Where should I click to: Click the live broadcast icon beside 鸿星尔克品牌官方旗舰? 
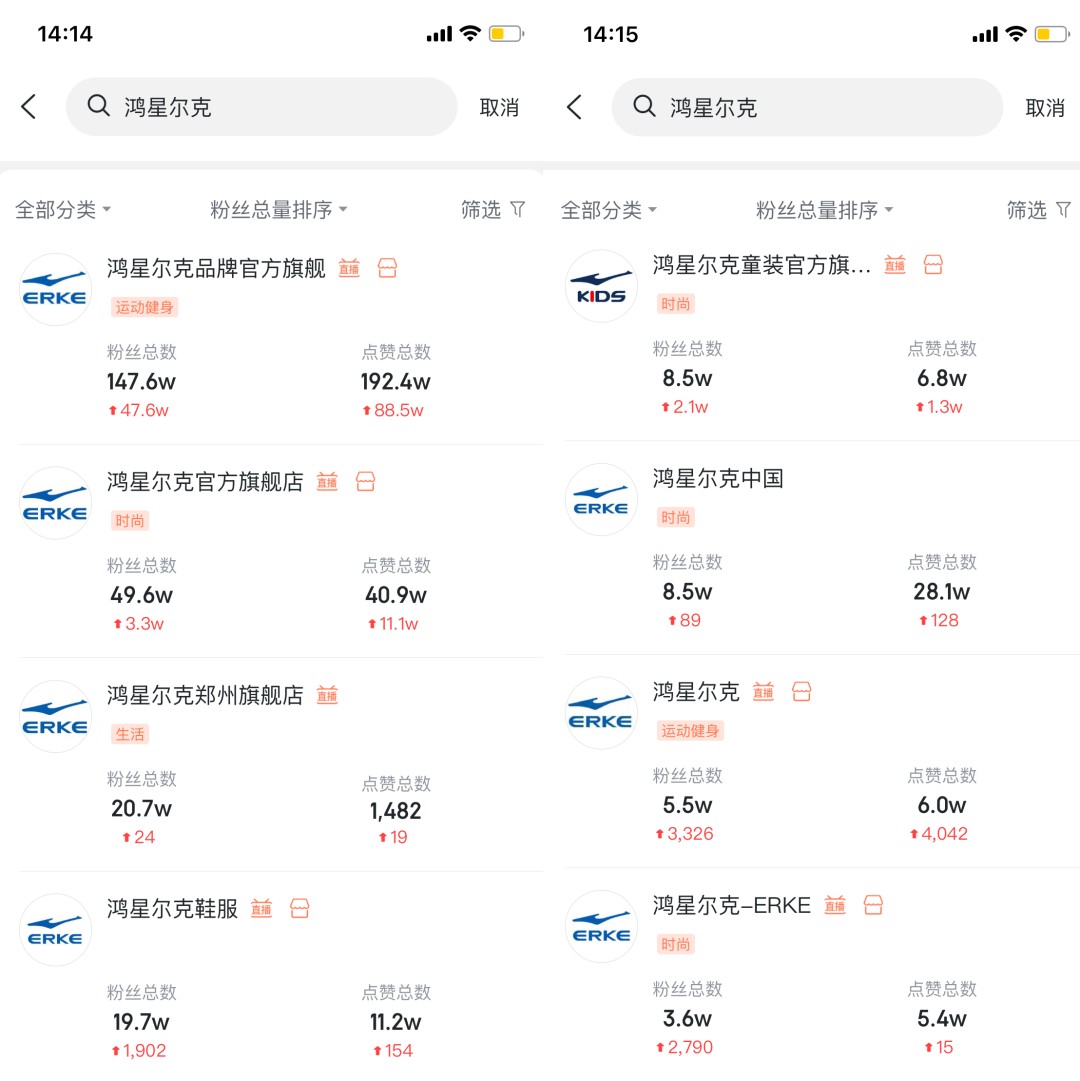[349, 267]
